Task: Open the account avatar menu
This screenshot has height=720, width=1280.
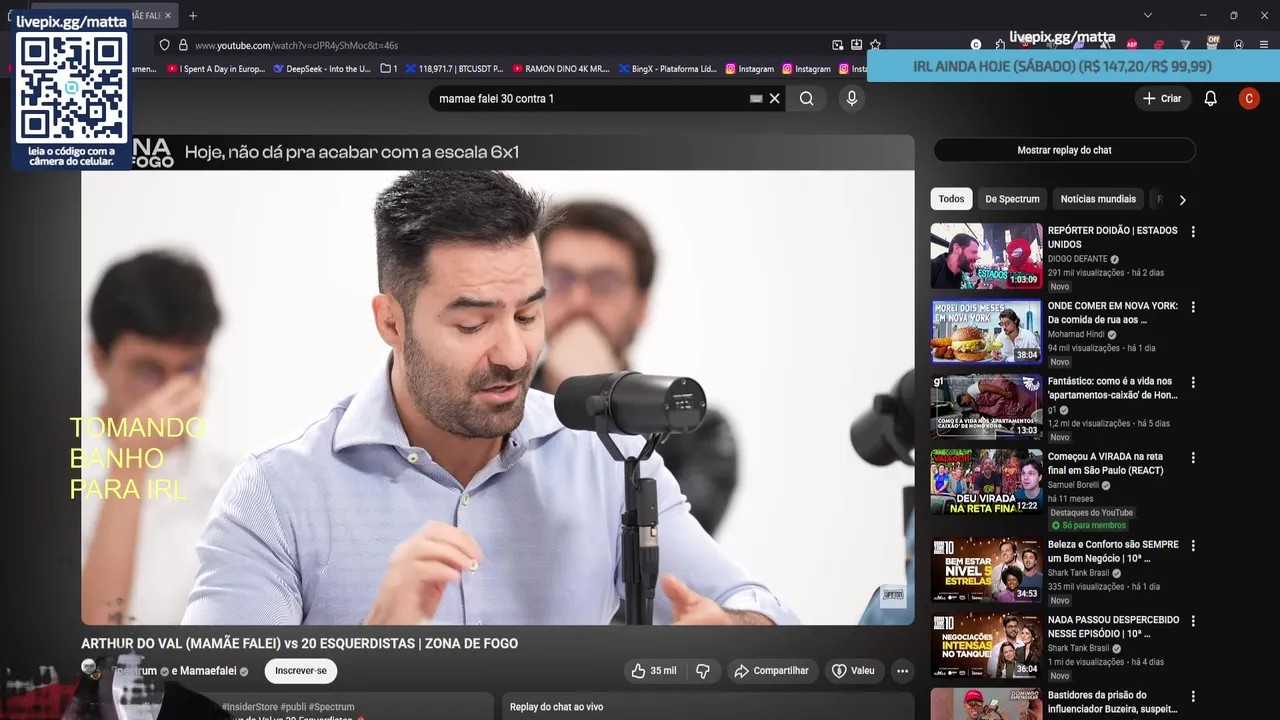Action: pos(1248,98)
